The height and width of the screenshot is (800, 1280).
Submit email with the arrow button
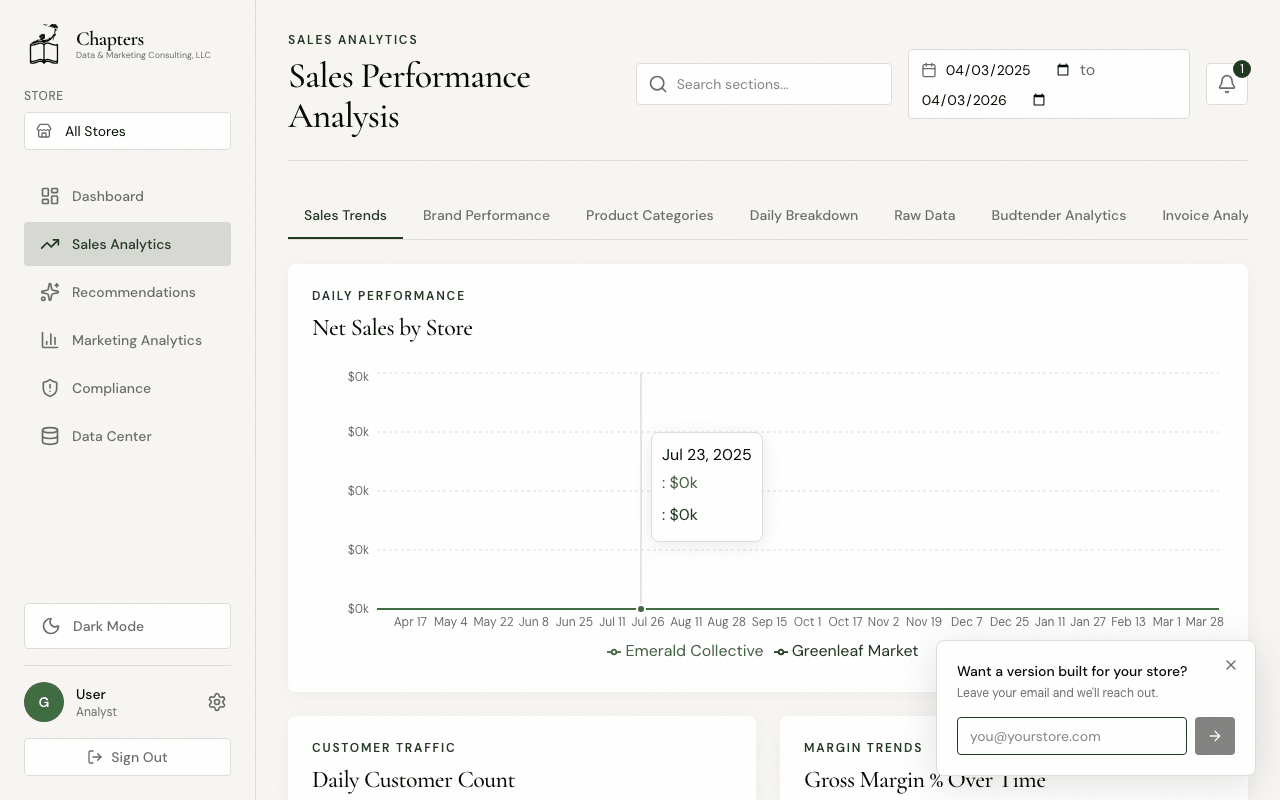tap(1214, 736)
